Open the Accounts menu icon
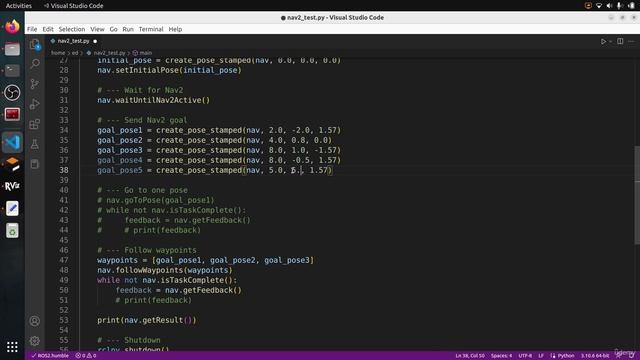640x360 pixels. pos(35,321)
